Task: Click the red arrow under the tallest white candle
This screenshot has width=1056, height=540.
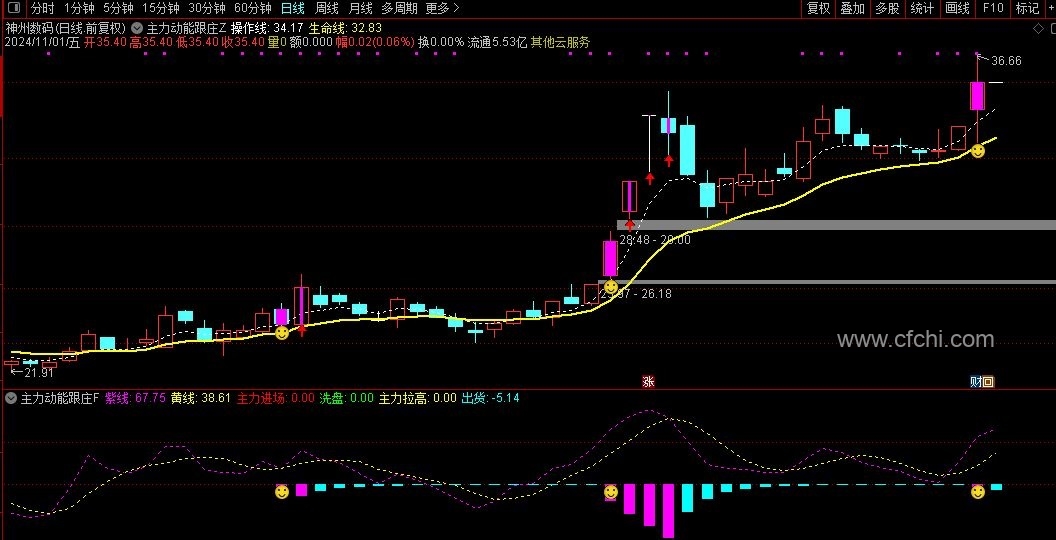Action: pyautogui.click(x=649, y=178)
